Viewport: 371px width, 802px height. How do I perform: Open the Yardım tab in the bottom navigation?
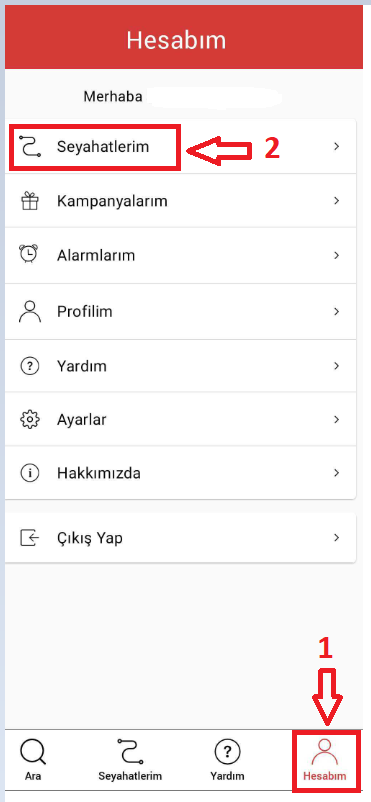(x=227, y=760)
